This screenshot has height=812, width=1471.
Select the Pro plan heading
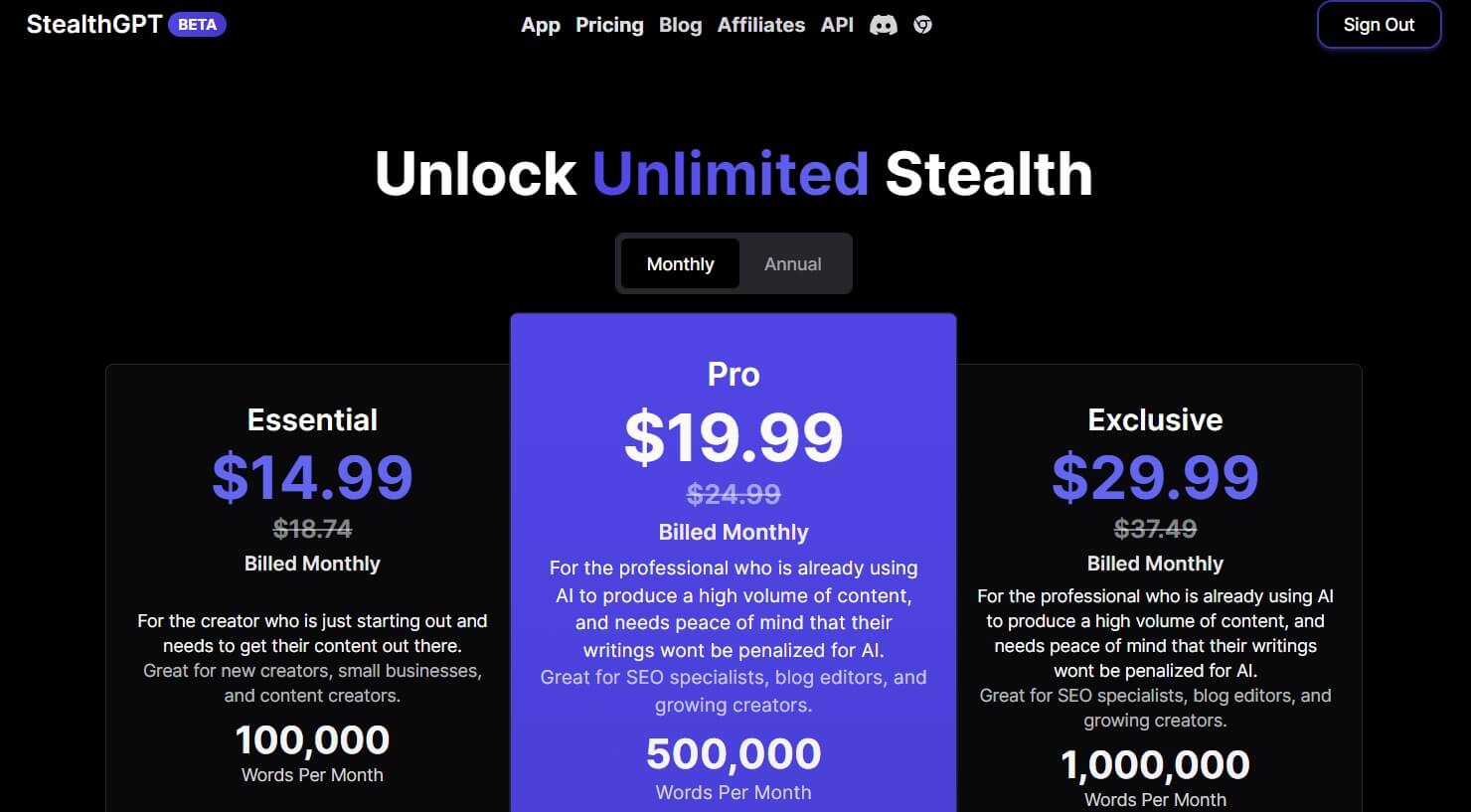(734, 375)
